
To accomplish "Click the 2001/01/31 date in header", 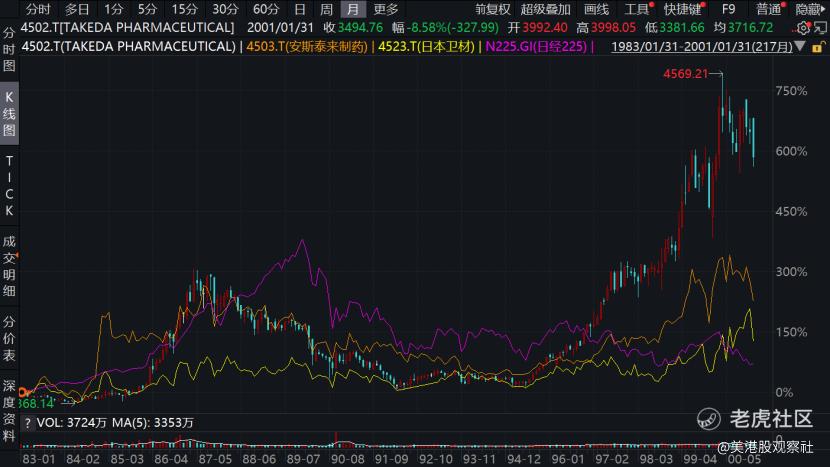I will point(280,28).
